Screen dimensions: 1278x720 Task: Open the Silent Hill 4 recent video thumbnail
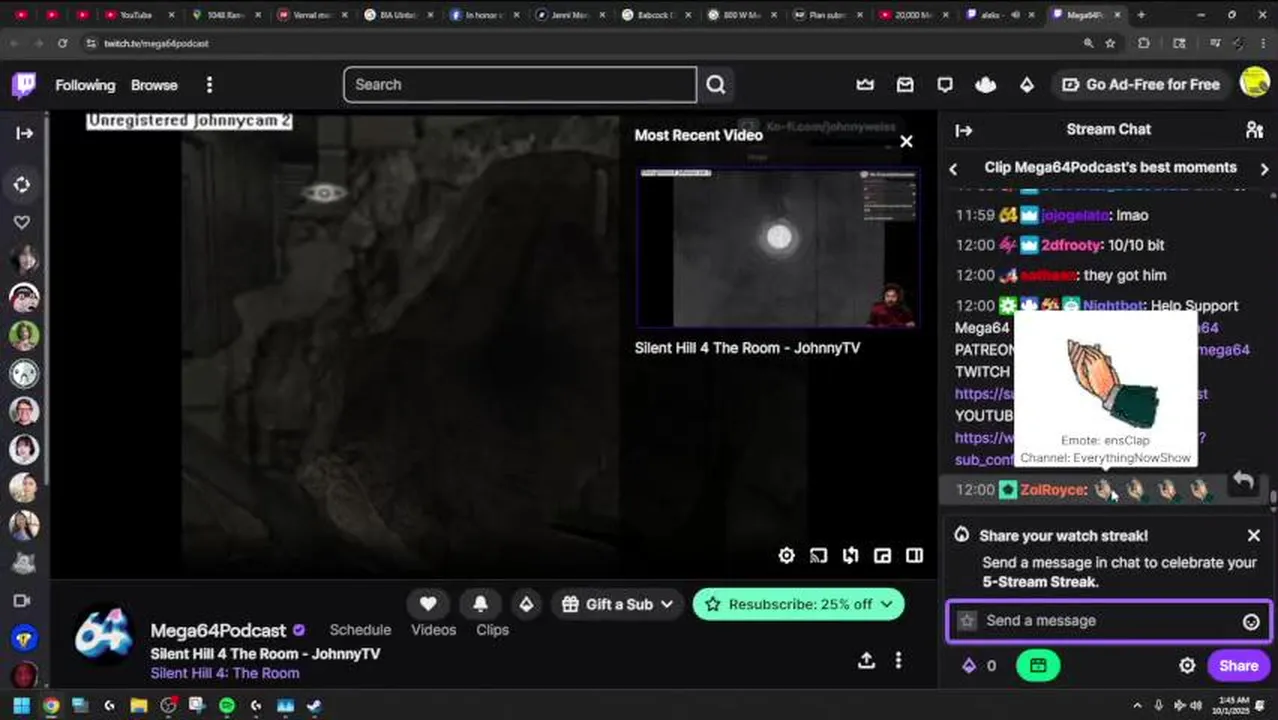pos(777,248)
